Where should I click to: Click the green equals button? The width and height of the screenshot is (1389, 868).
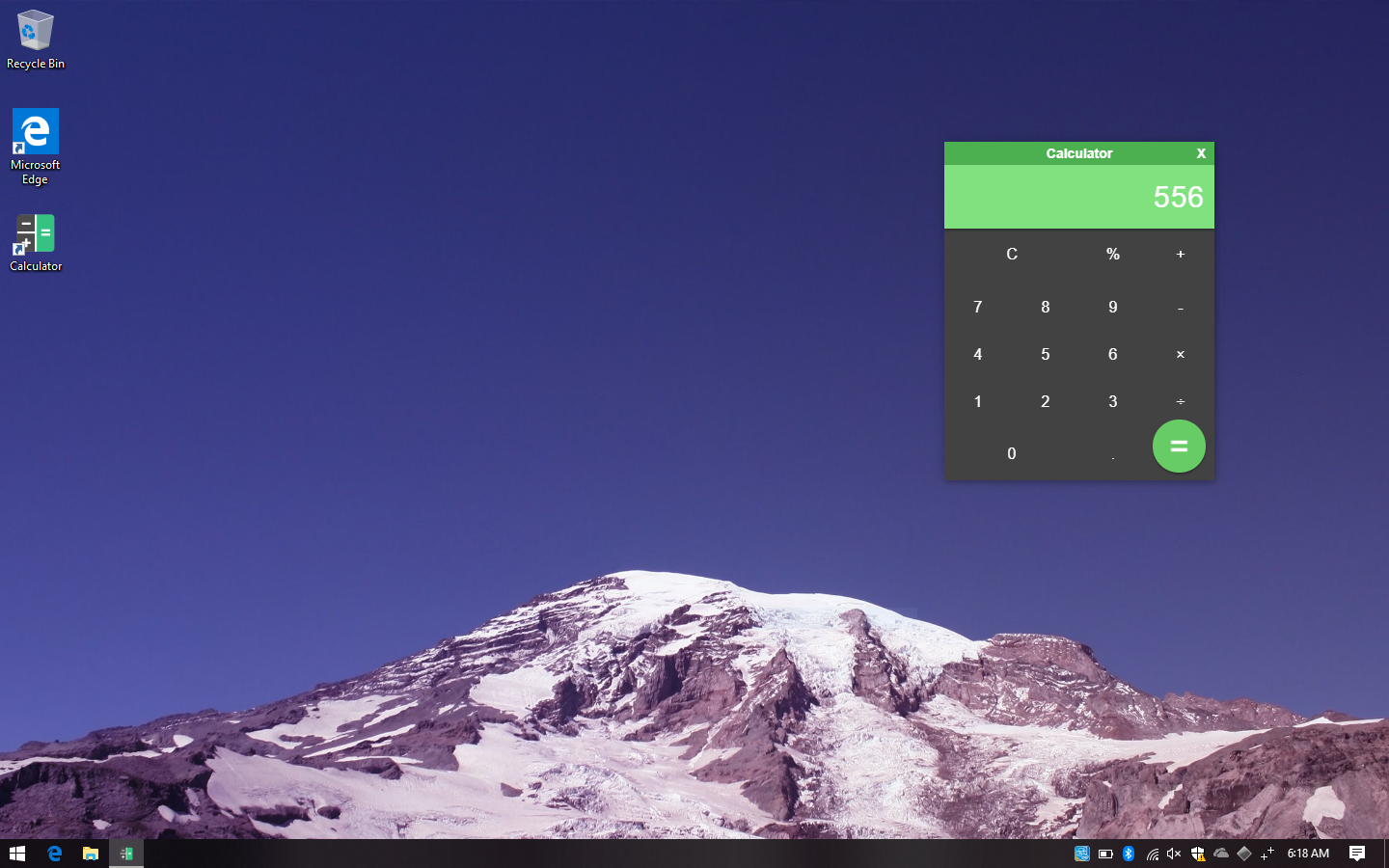click(1179, 447)
